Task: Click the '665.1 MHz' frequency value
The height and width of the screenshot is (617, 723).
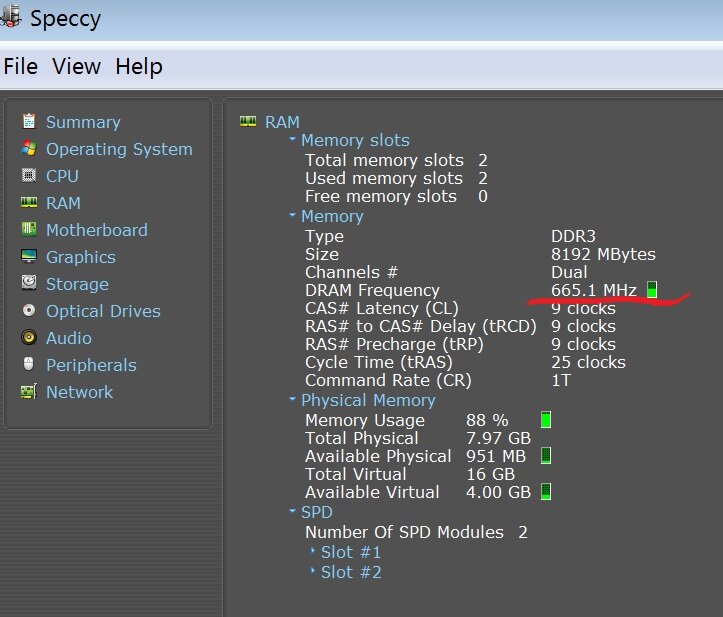Action: click(x=594, y=290)
